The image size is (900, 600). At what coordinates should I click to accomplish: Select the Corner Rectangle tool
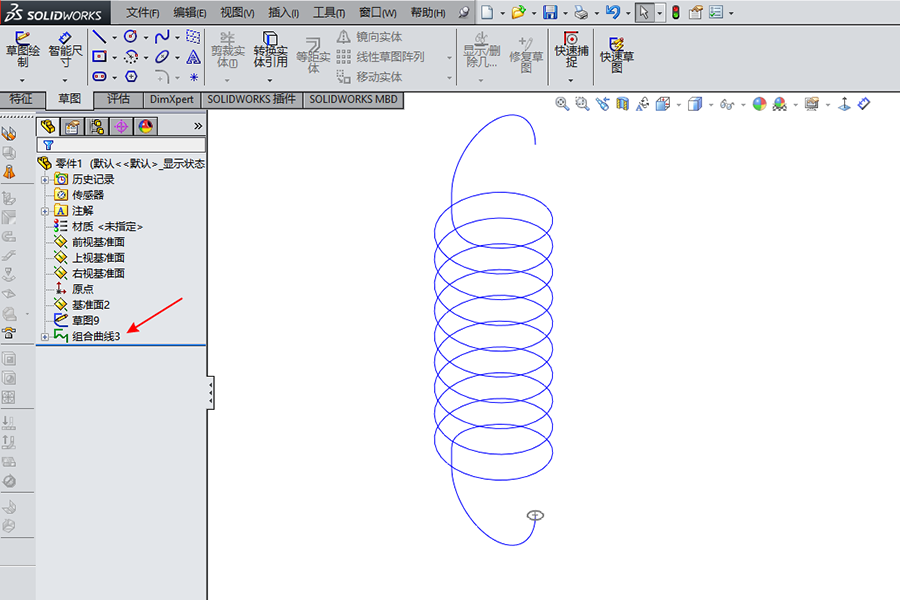pyautogui.click(x=99, y=57)
